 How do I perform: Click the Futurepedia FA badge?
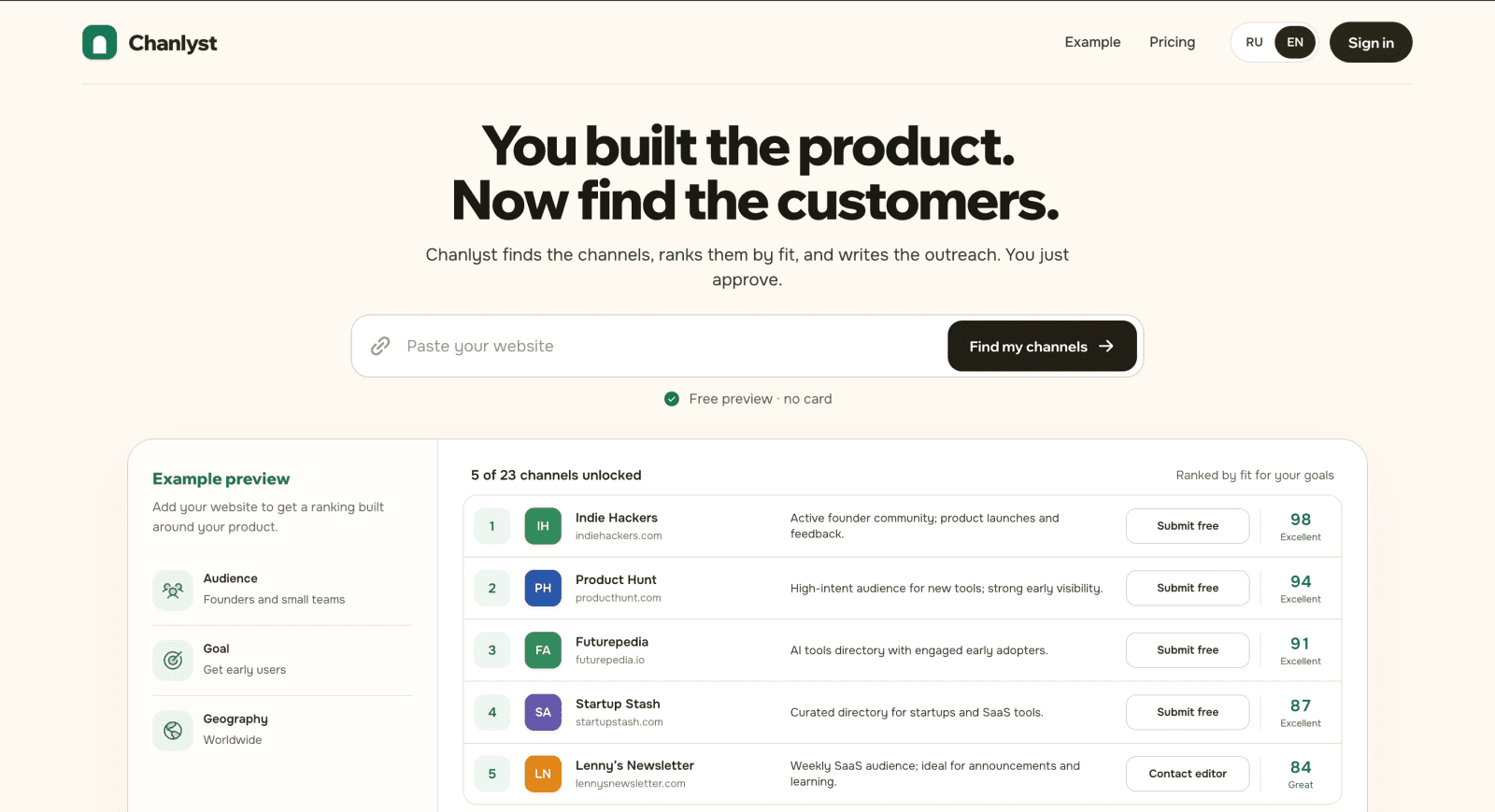coord(543,650)
